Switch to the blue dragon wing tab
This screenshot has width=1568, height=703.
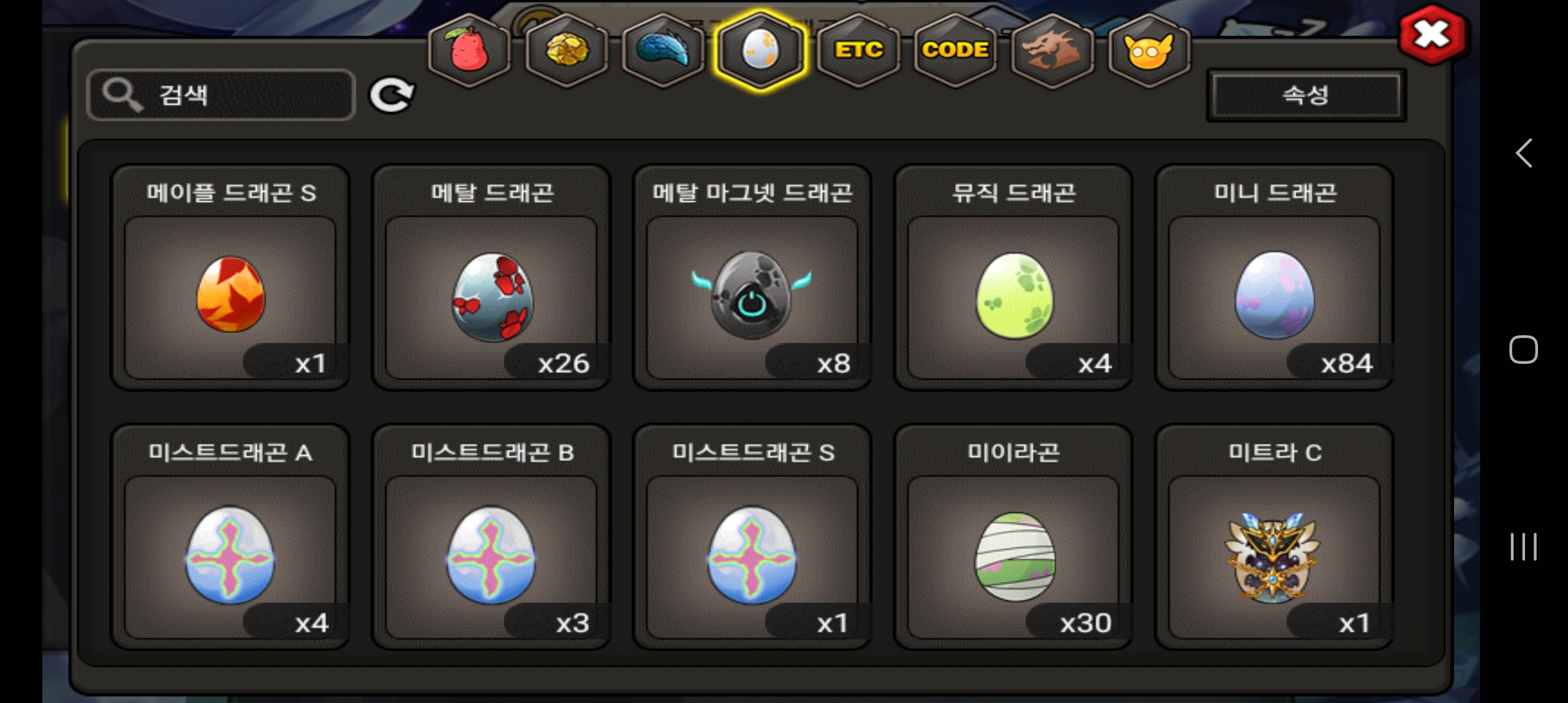pos(663,49)
